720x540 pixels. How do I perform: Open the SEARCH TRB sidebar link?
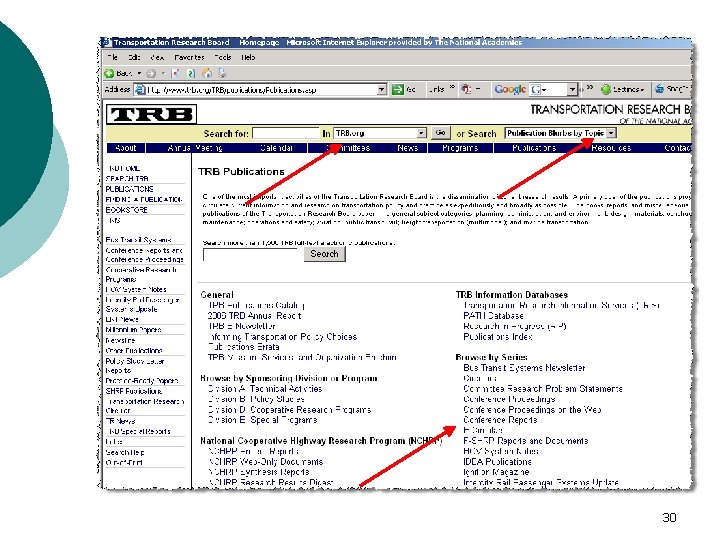127,179
